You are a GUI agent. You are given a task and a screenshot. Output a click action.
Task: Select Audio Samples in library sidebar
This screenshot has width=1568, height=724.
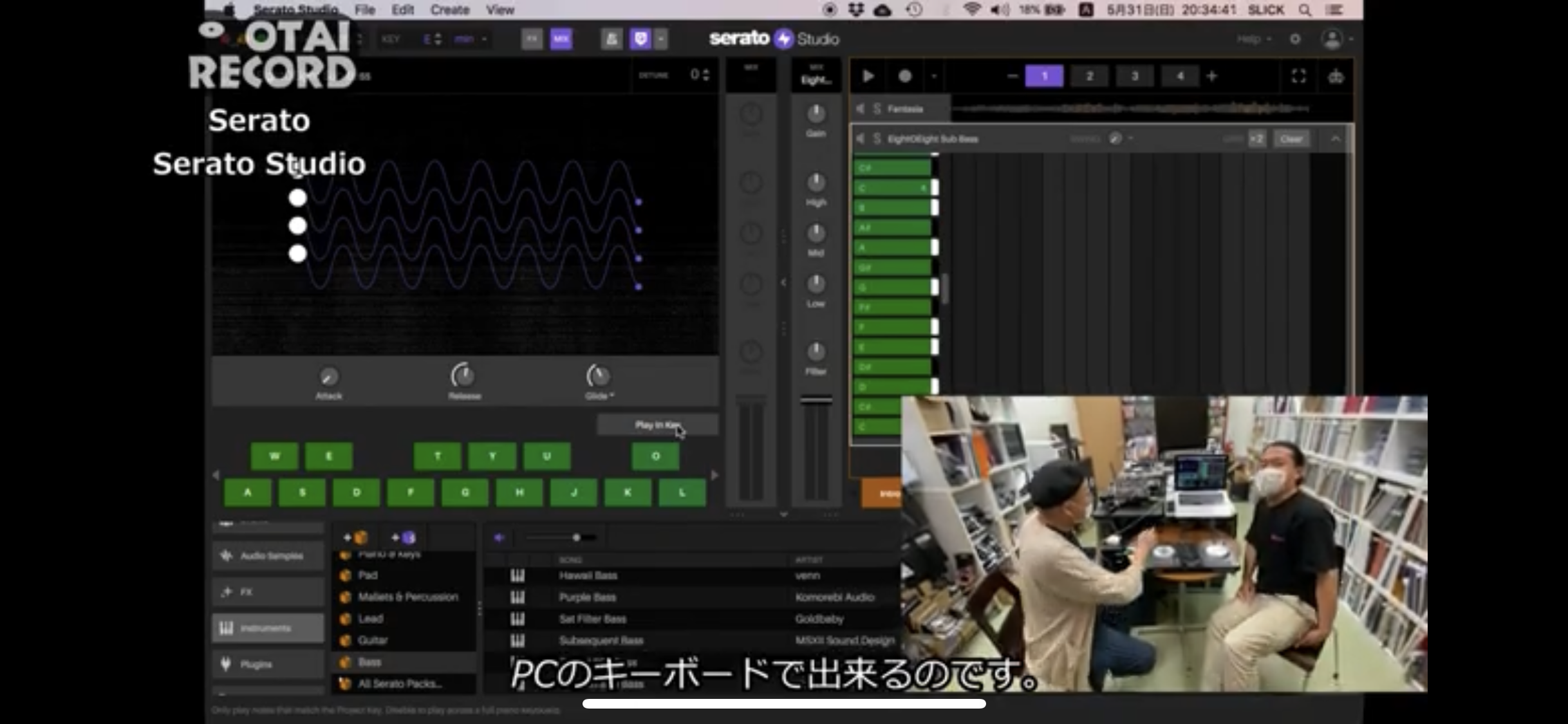[268, 555]
